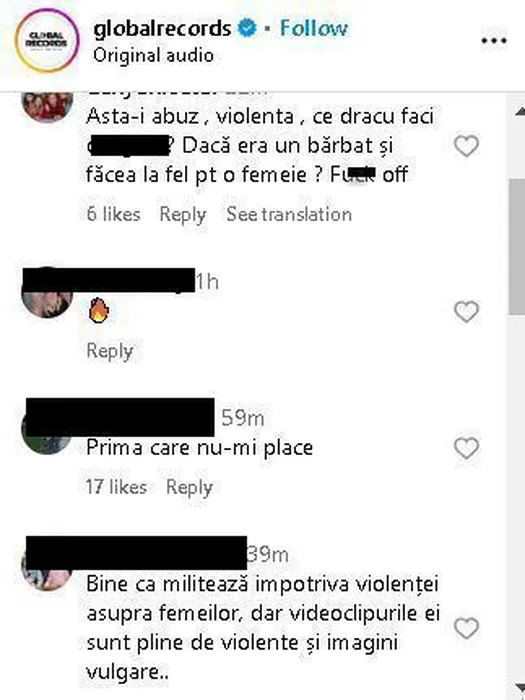Follow the globalrecords account
525x700 pixels.
[314, 28]
